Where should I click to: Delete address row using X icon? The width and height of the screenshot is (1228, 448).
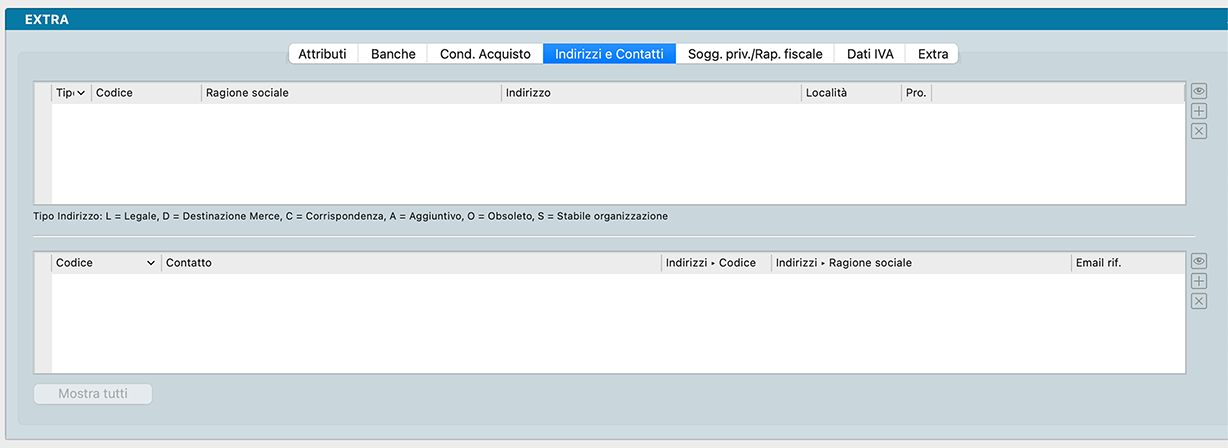click(1199, 131)
